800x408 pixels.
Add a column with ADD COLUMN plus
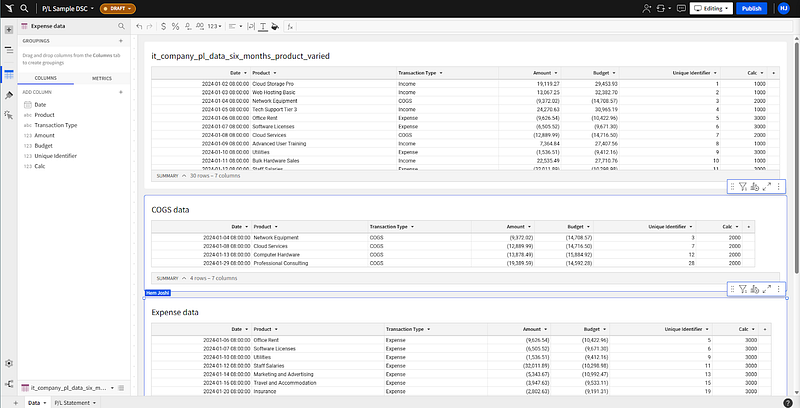(x=121, y=92)
